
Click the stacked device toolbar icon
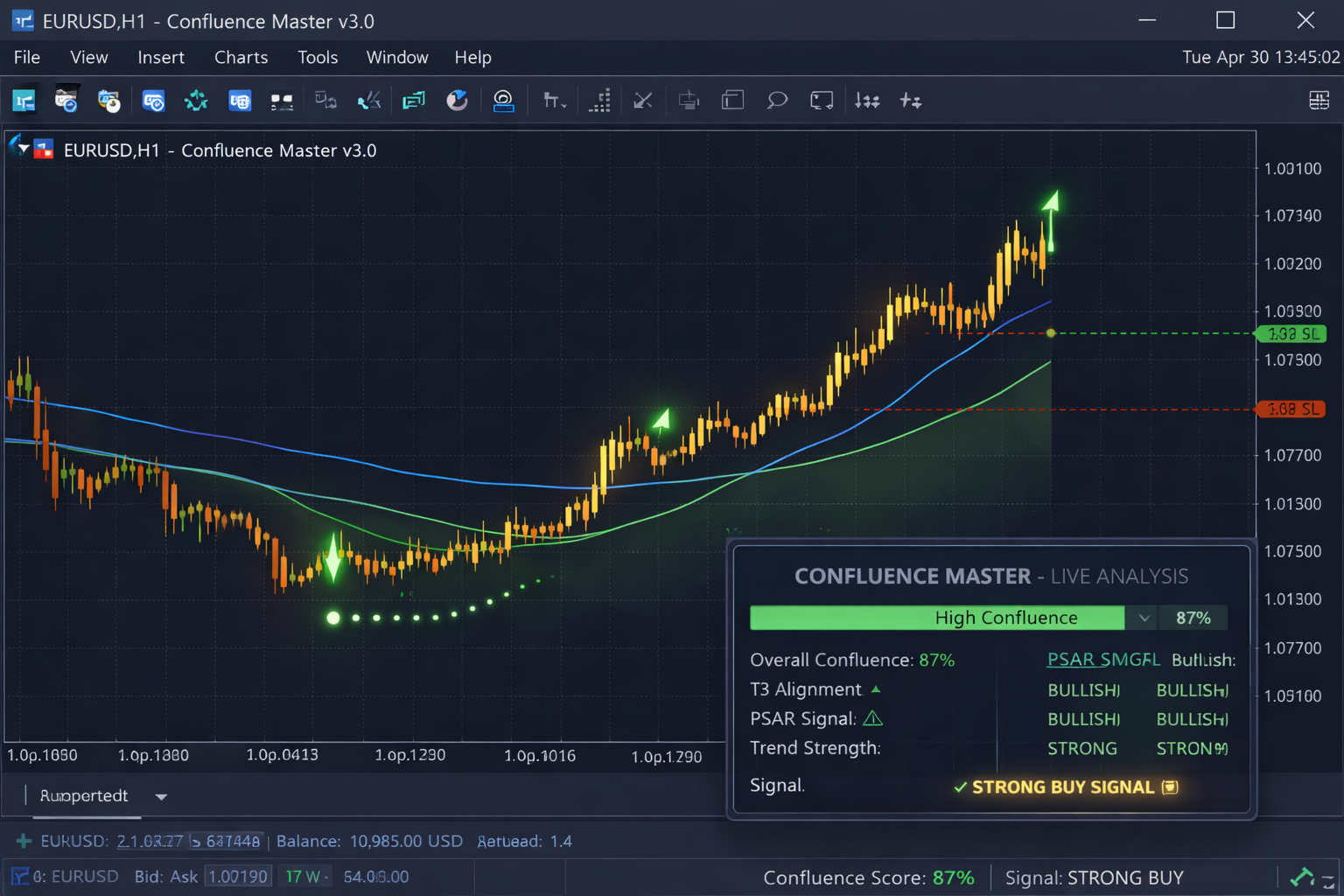click(x=689, y=101)
